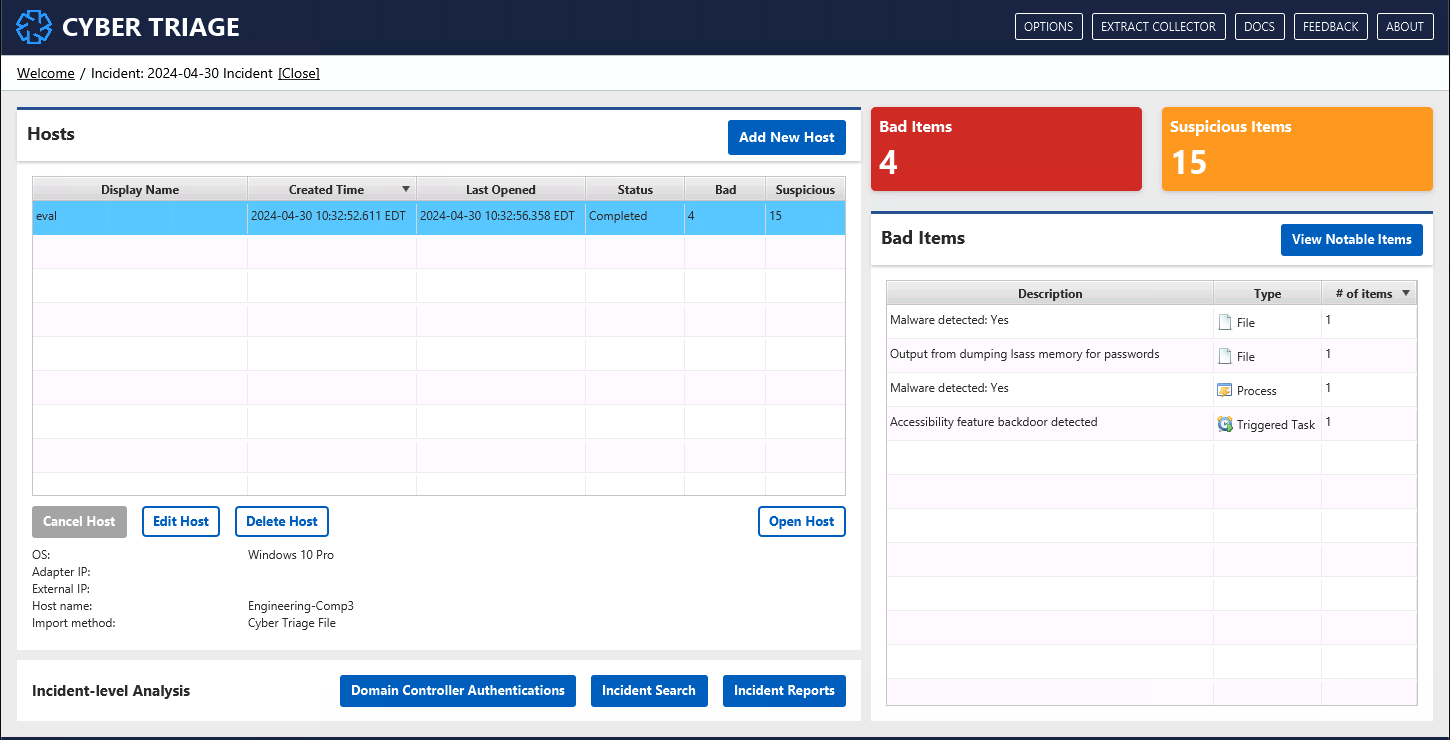Follow the Welcome breadcrumb link
The width and height of the screenshot is (1450, 740).
tap(46, 73)
